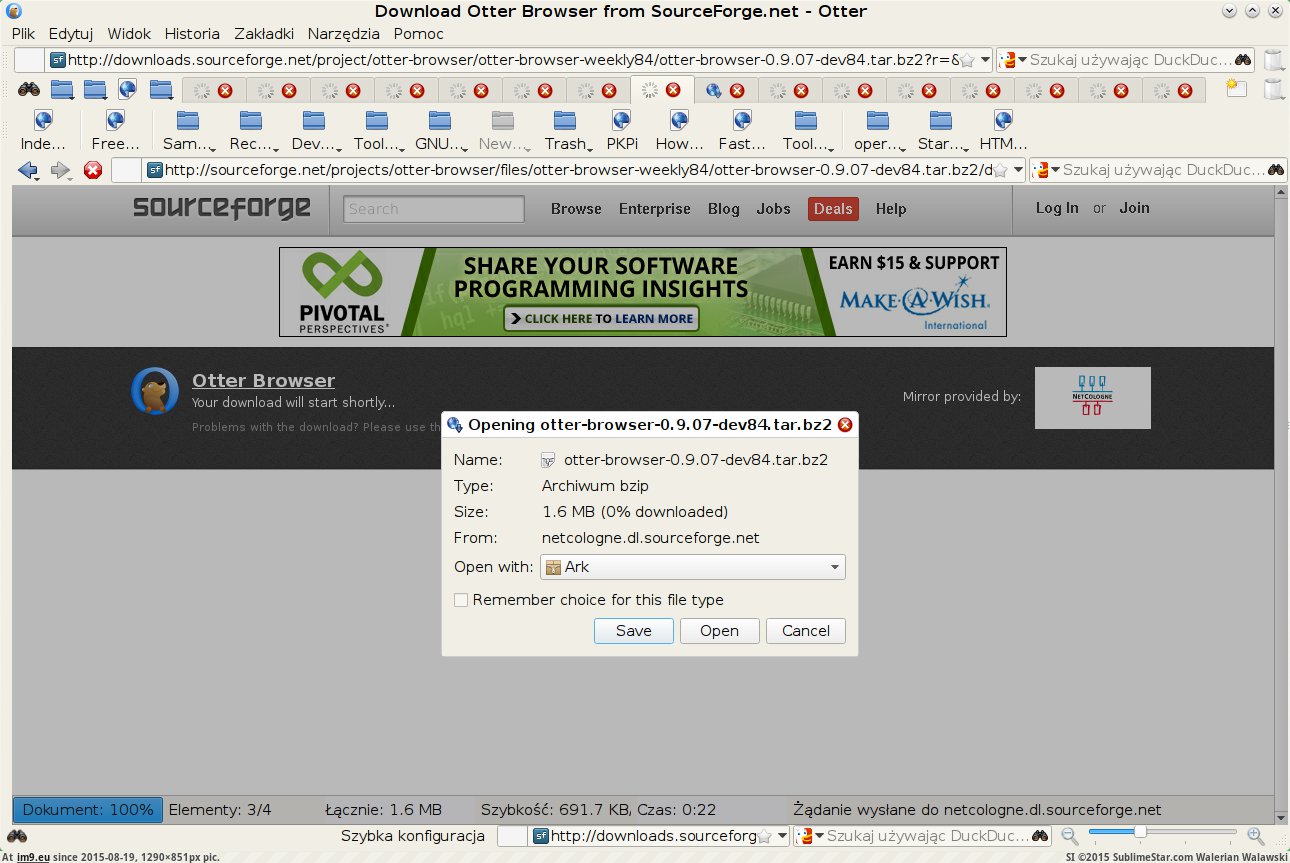Click the grey forward arrow button
This screenshot has height=863, width=1290.
(60, 170)
